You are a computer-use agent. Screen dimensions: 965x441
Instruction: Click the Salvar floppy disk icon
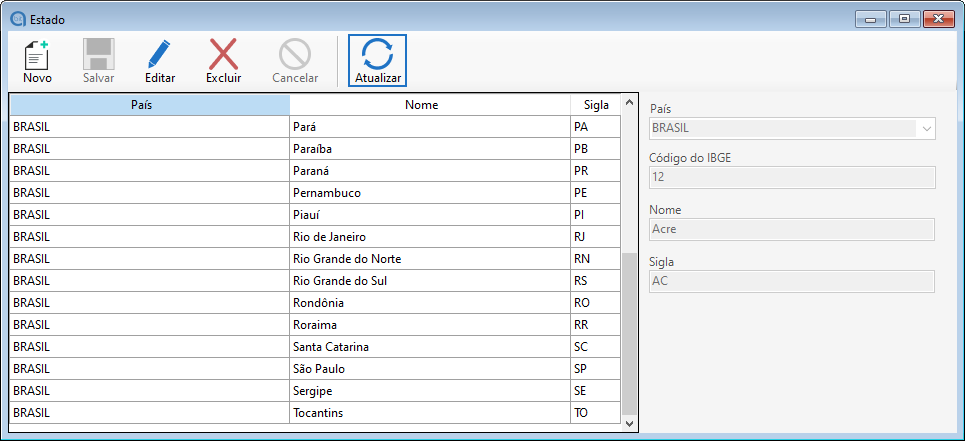[x=98, y=55]
